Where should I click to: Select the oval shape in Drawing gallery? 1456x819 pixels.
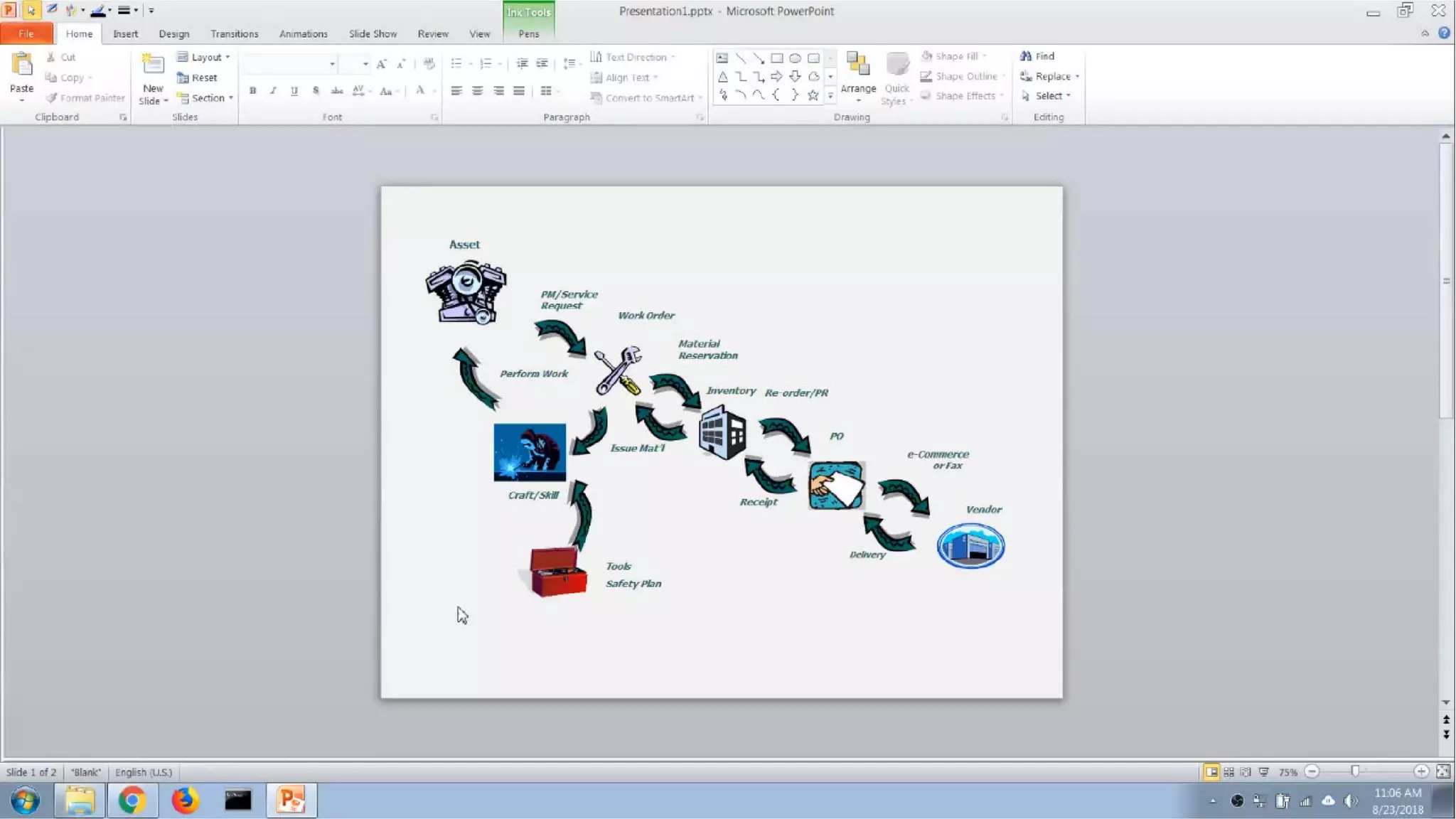coord(795,58)
